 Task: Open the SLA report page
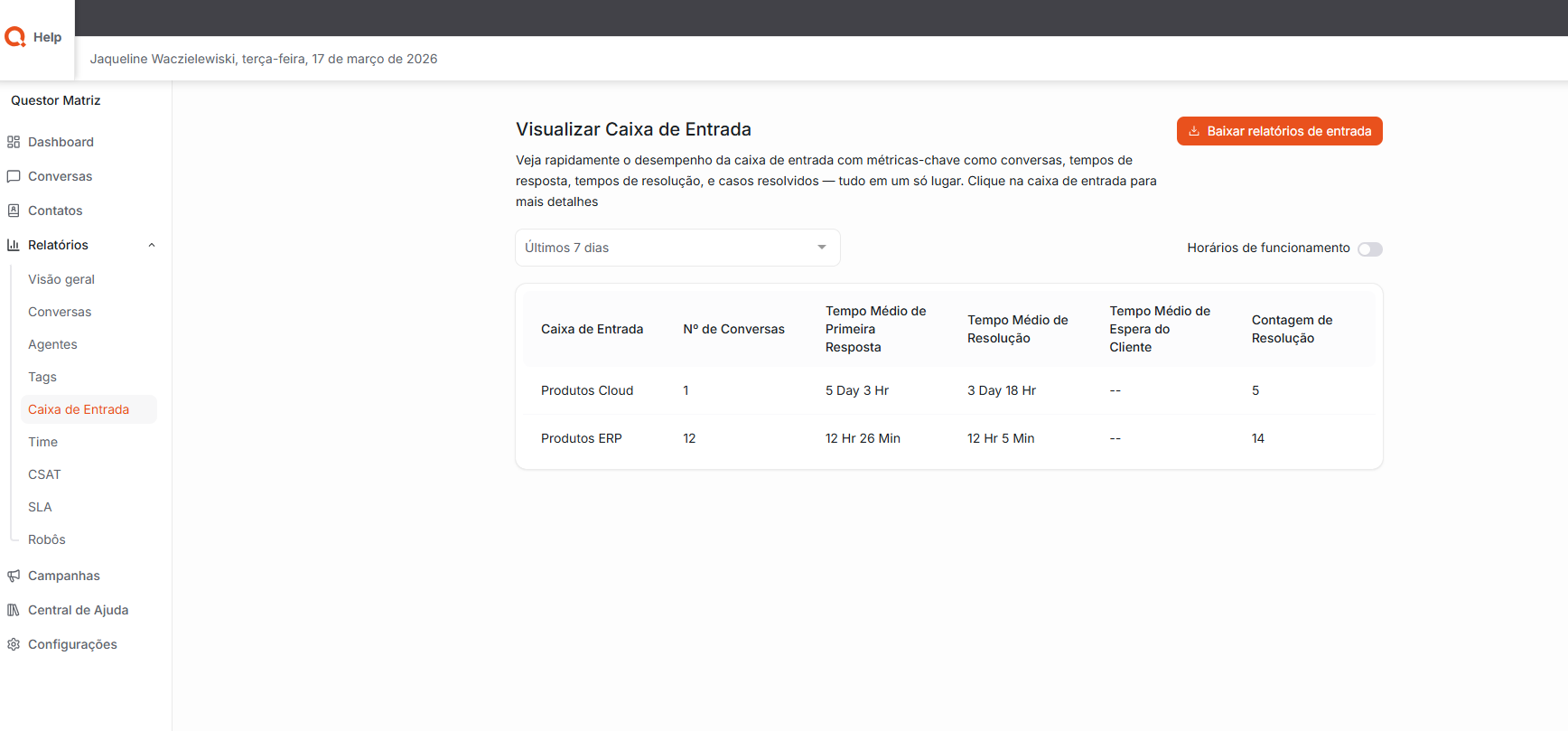pyautogui.click(x=40, y=507)
